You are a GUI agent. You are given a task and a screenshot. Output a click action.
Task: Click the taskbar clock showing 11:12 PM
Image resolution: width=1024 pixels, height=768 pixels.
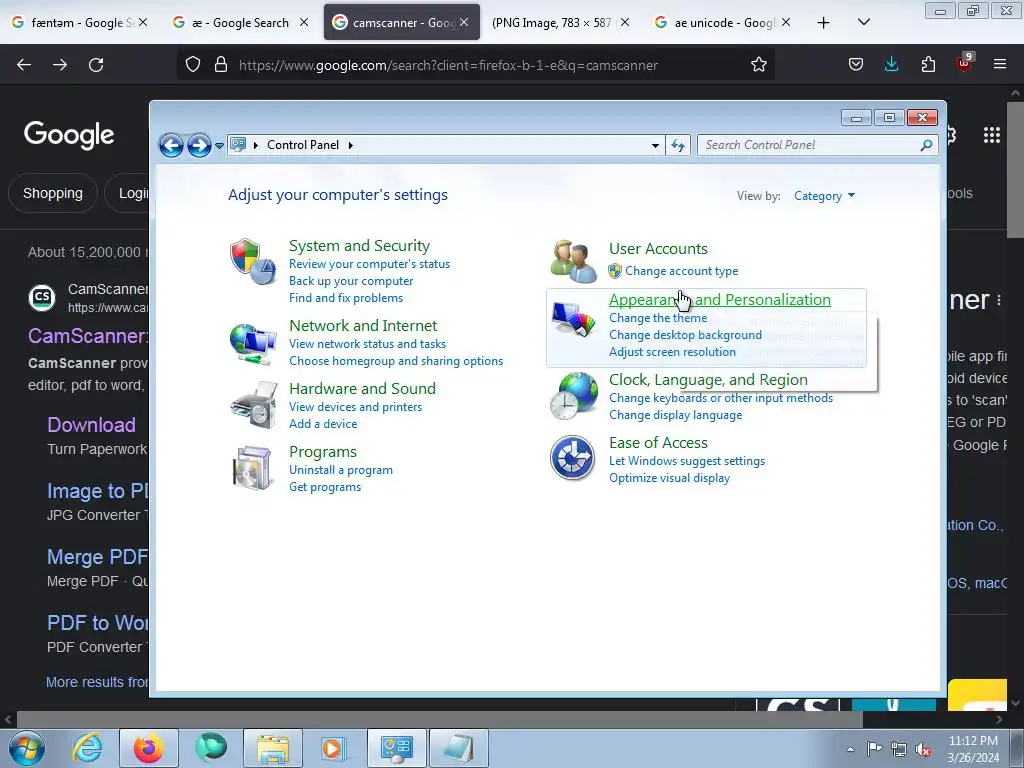pos(973,749)
